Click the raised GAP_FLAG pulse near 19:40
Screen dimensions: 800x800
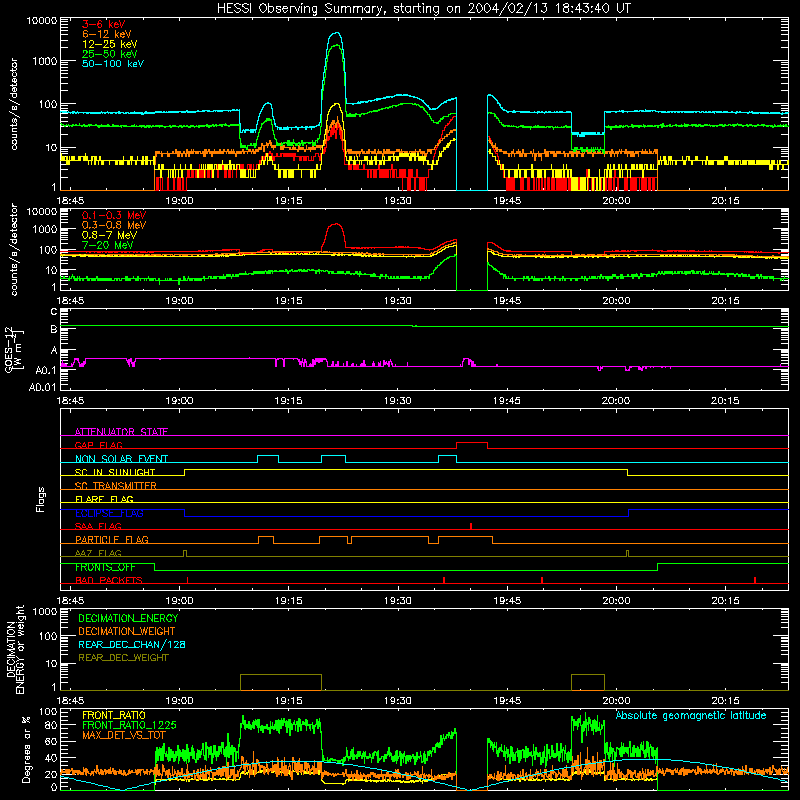(472, 443)
